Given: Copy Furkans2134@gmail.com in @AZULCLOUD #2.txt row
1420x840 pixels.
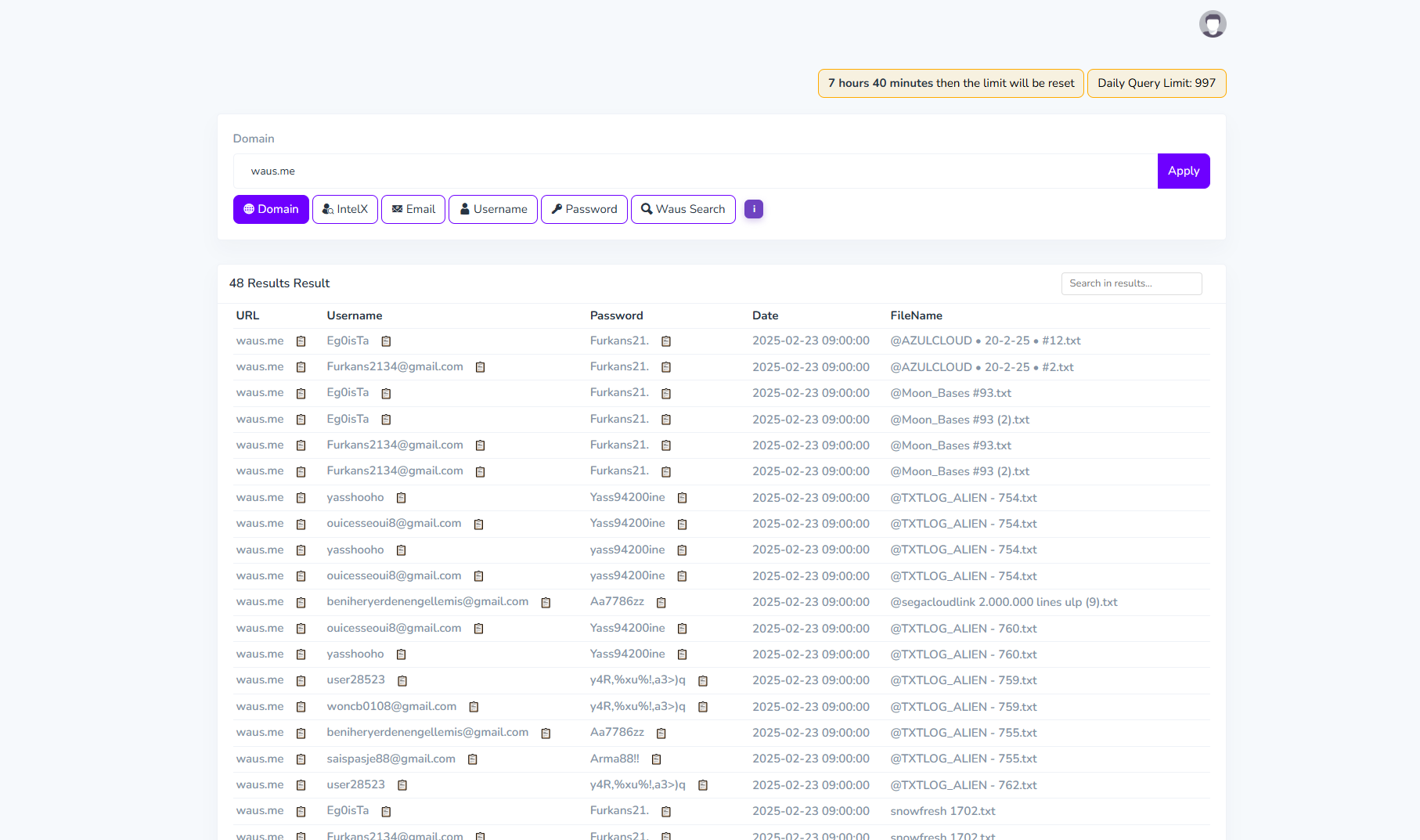Looking at the screenshot, I should point(481,367).
